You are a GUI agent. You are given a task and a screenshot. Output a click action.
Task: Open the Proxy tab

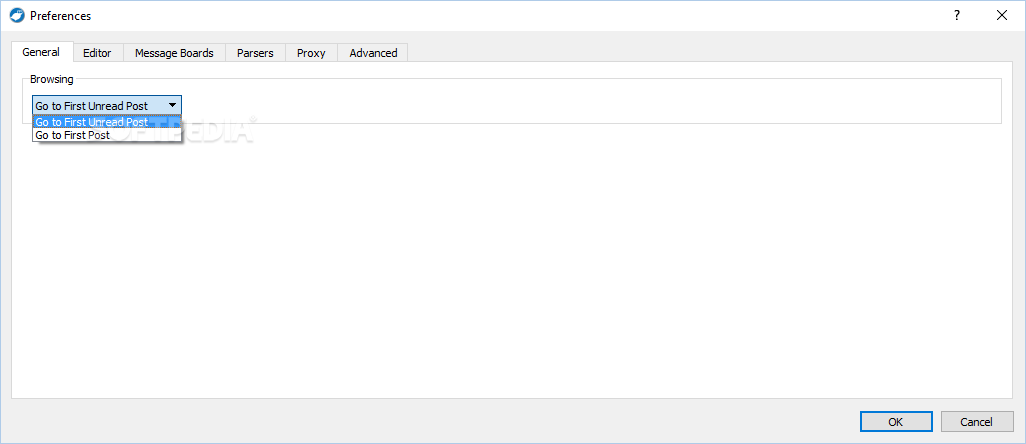311,53
